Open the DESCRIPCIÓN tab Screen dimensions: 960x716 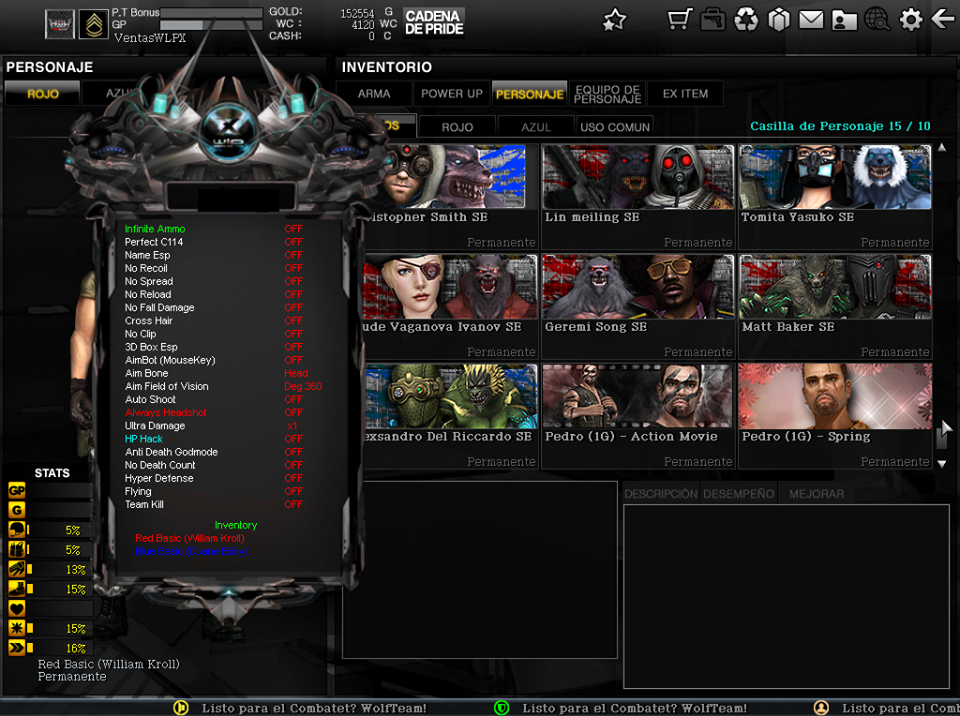click(661, 494)
